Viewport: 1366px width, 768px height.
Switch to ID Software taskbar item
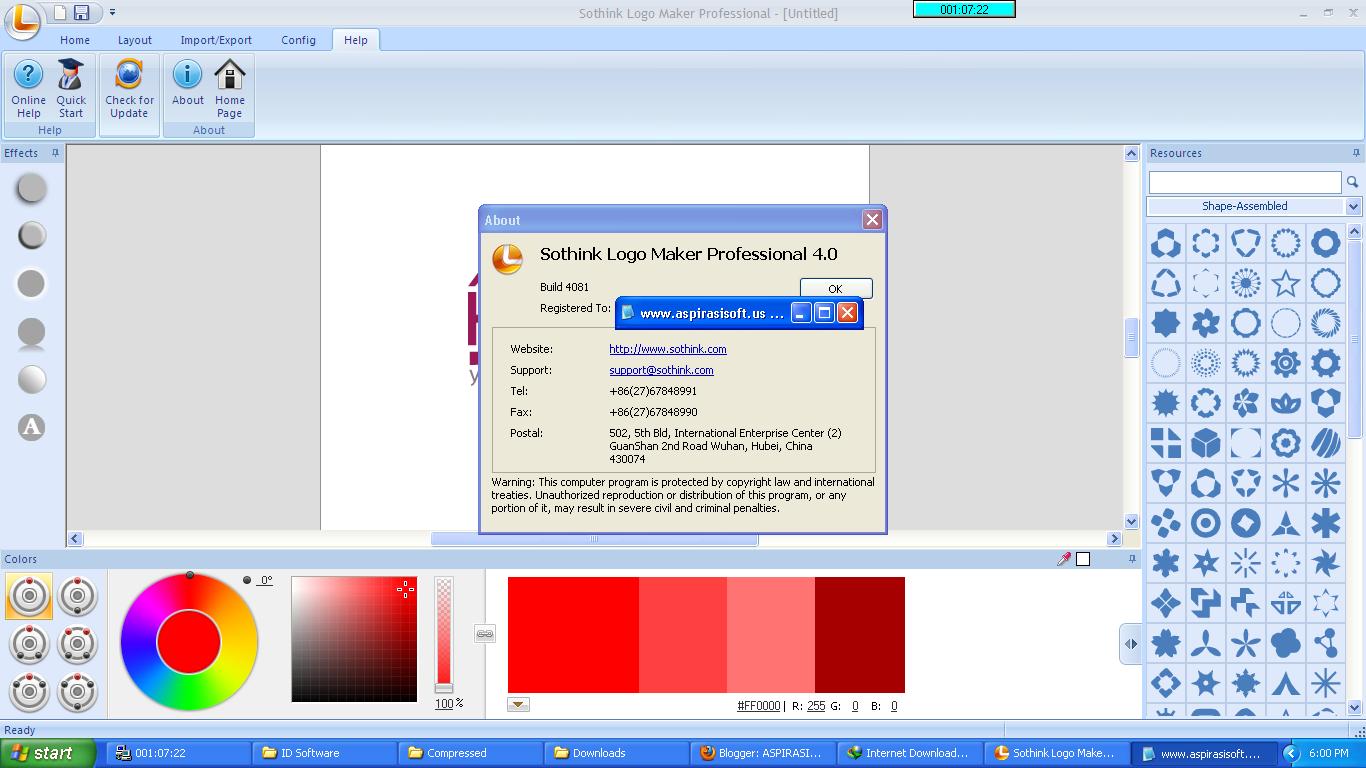[x=325, y=753]
